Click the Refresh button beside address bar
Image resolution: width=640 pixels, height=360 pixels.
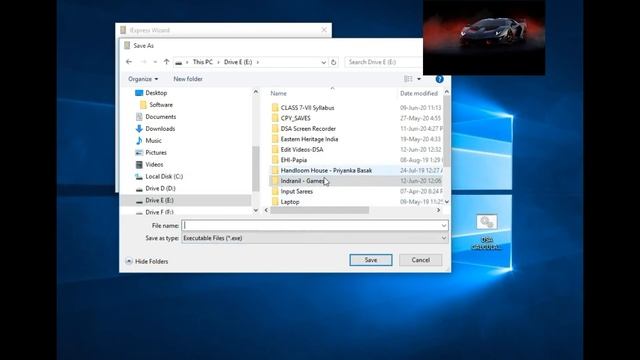[x=333, y=62]
